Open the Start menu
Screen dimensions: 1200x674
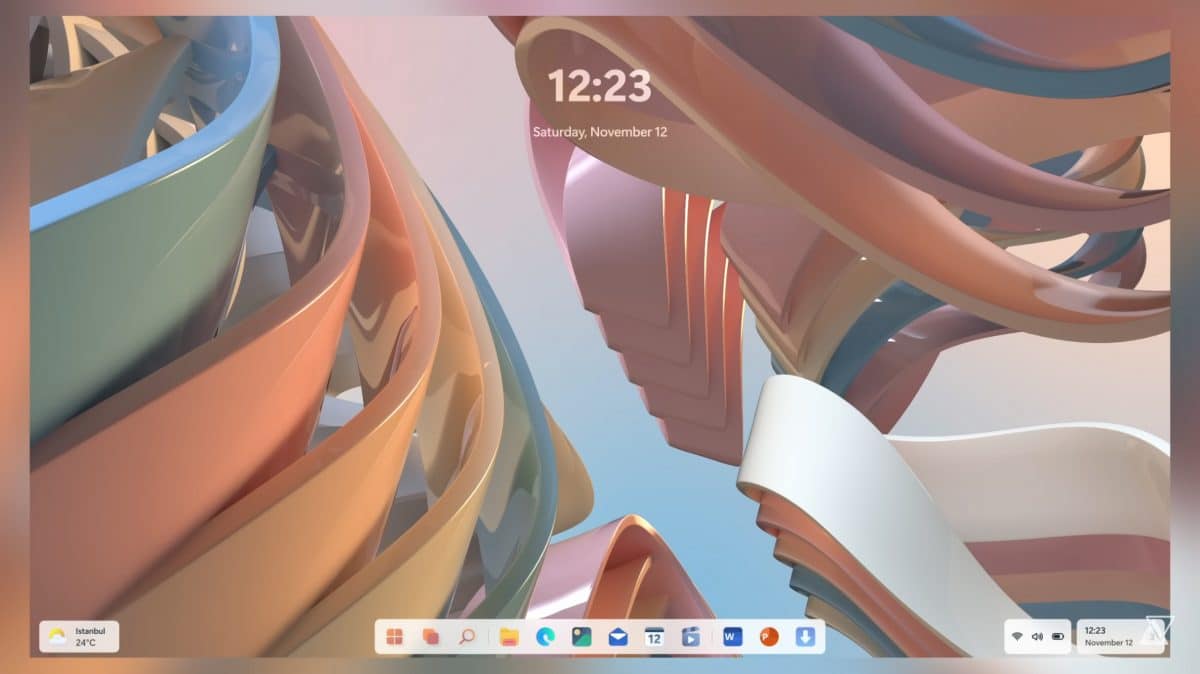pos(393,637)
